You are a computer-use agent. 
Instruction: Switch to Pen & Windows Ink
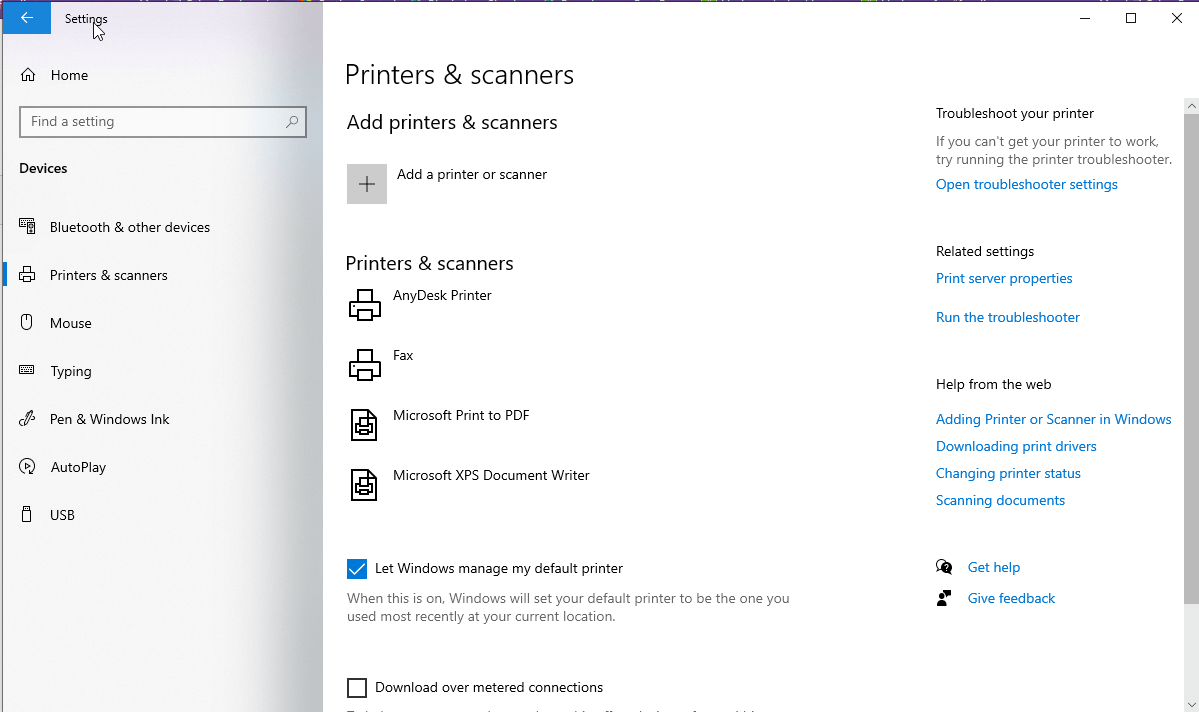point(109,419)
